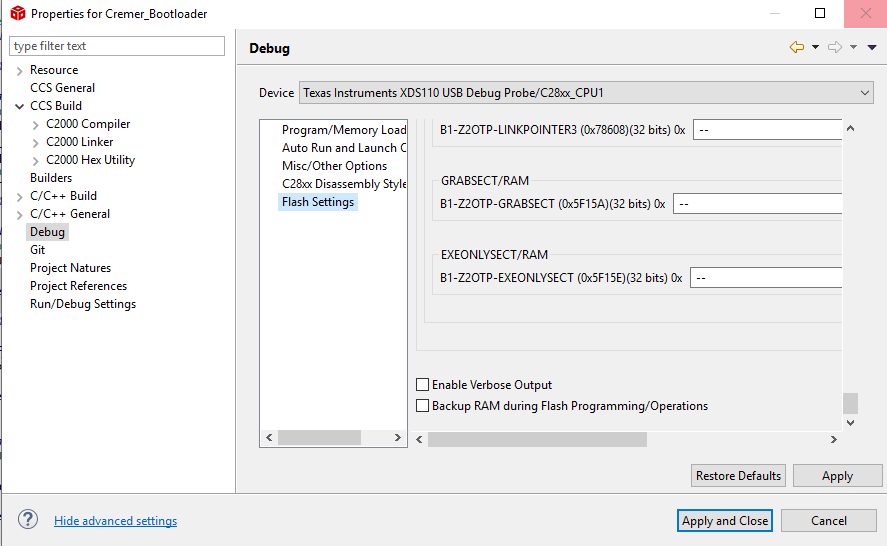This screenshot has width=887, height=546.
Task: Select C2000 Hex Utility tree item
Action: (91, 160)
